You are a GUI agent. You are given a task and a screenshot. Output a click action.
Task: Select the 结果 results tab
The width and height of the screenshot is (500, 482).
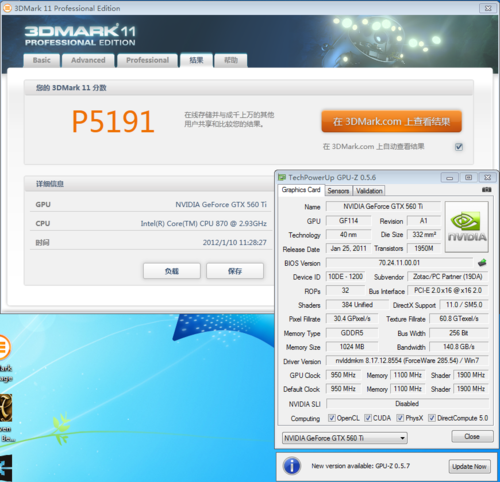[x=196, y=60]
